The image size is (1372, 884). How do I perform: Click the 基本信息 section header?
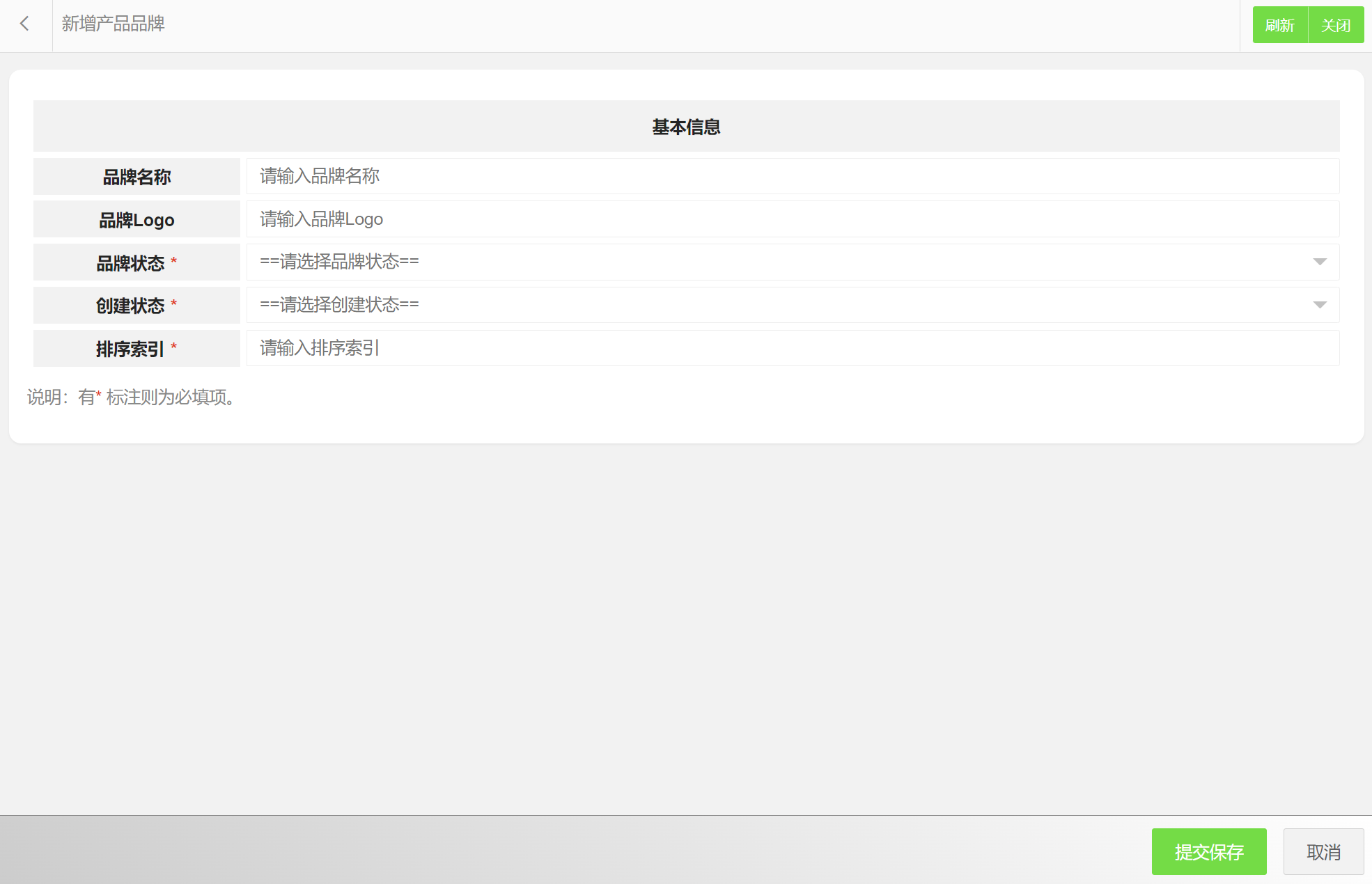686,127
